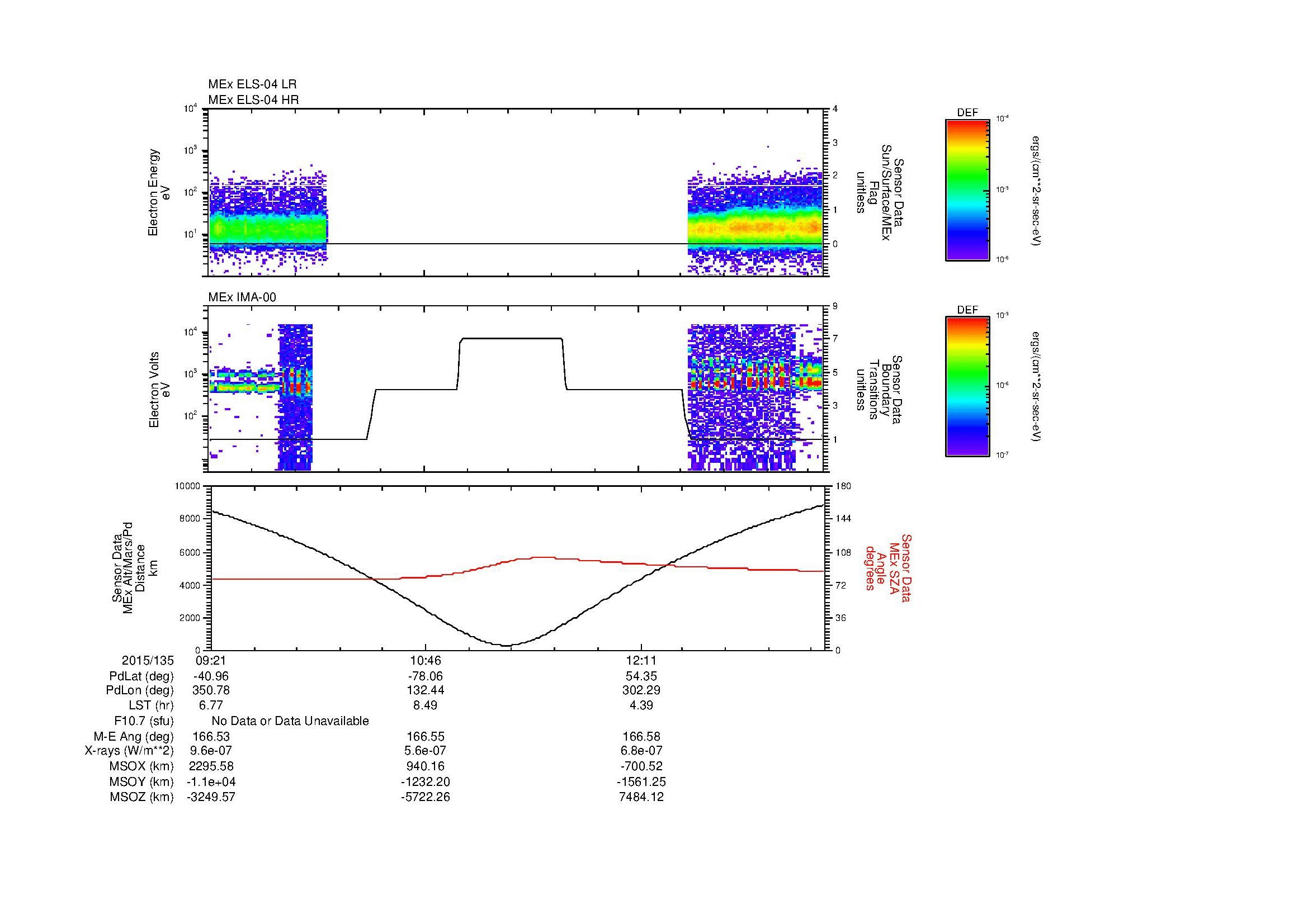Click the 'MEx ELS-04 HR' plot title
The width and height of the screenshot is (1308, 924).
coord(253,99)
